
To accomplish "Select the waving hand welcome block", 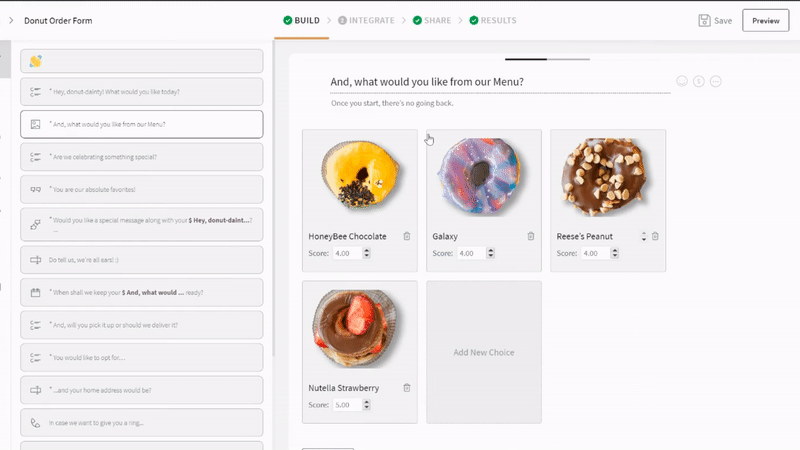I will (x=142, y=61).
